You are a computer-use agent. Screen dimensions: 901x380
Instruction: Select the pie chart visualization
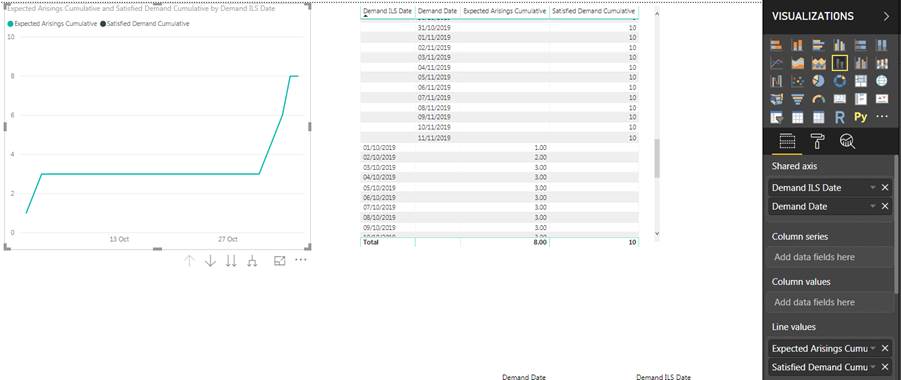point(819,81)
